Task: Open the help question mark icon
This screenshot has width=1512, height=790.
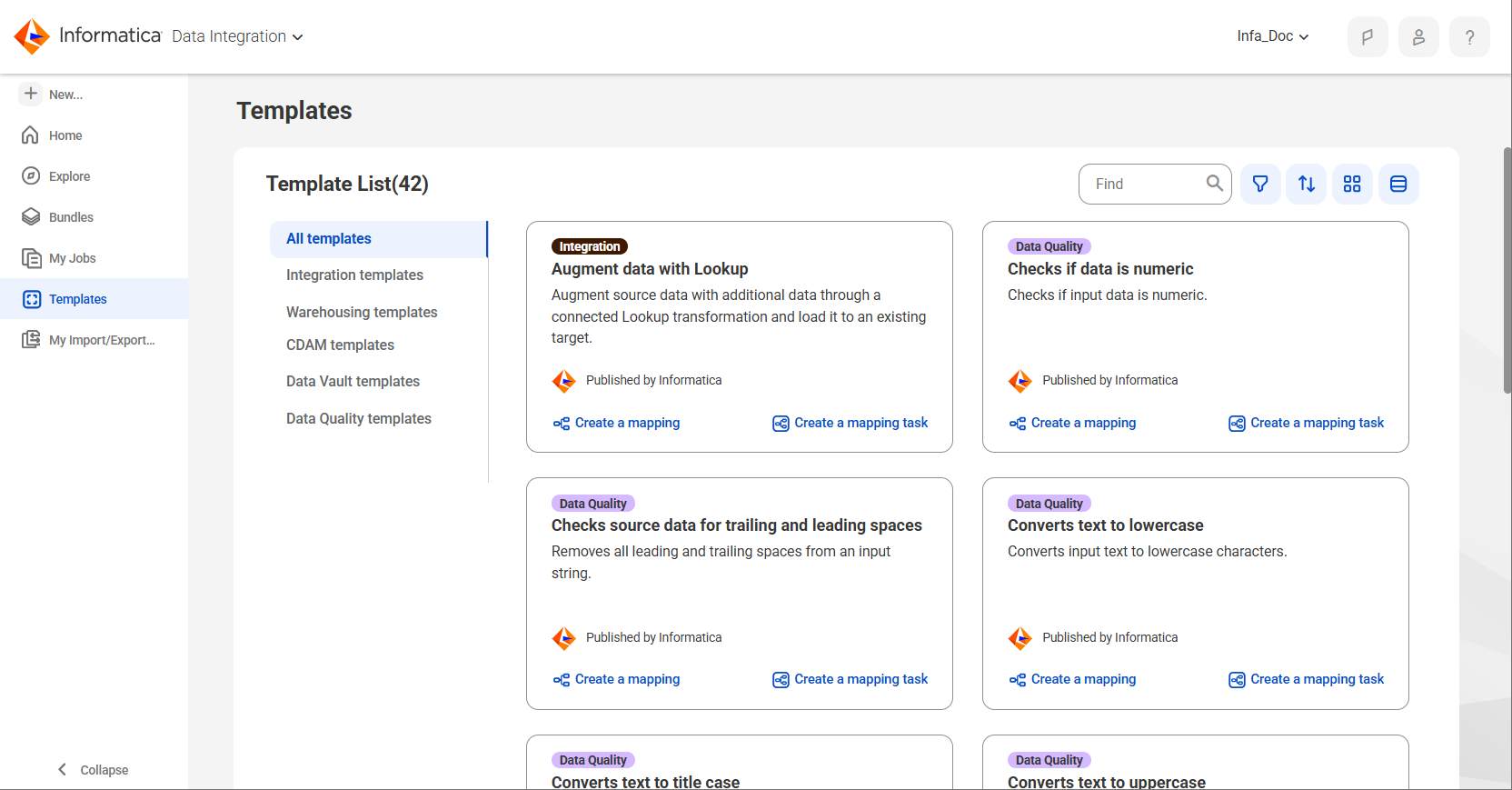Action: point(1469,37)
